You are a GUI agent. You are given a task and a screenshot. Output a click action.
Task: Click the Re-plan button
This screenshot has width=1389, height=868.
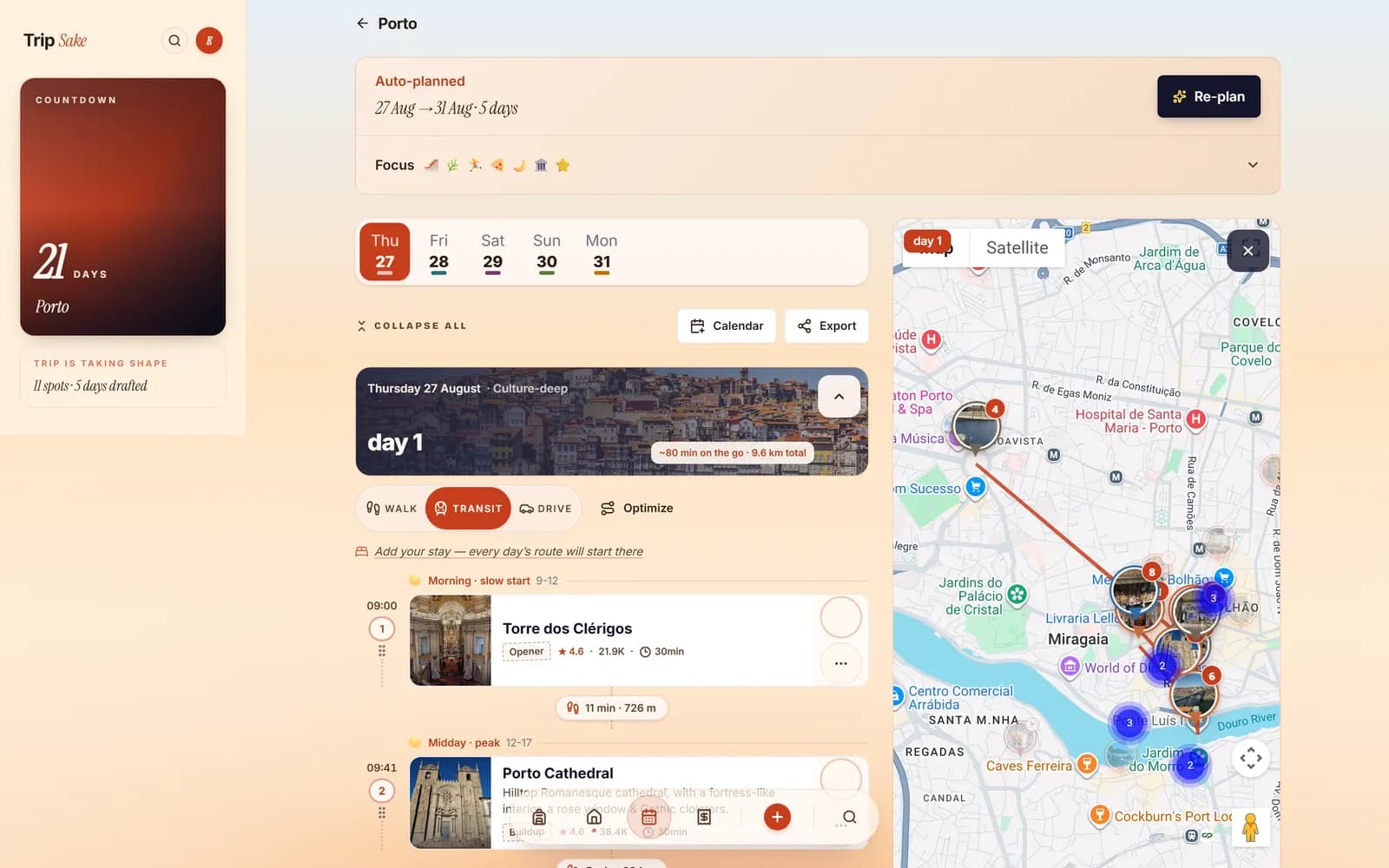1208,96
